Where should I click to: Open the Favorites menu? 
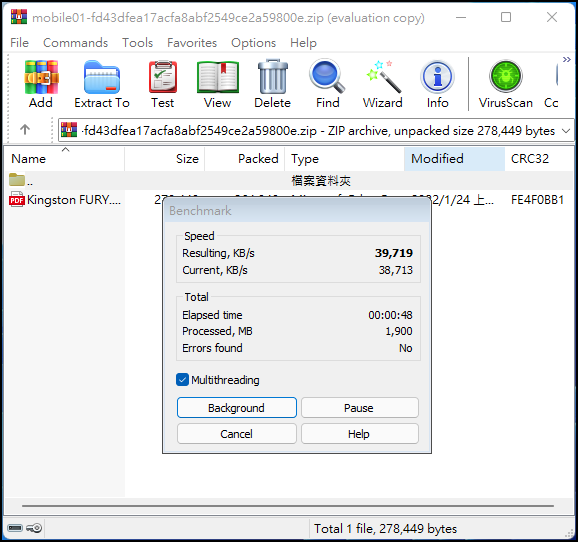click(192, 43)
